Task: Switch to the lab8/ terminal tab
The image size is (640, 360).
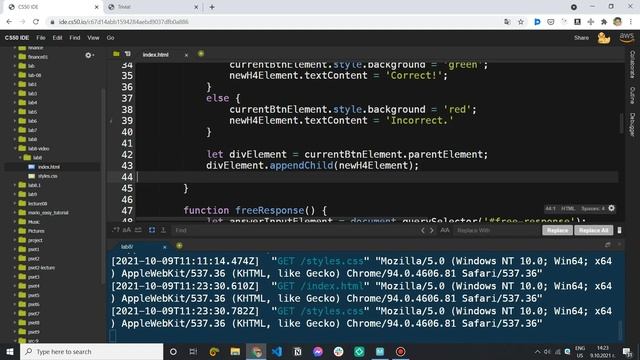Action: click(127, 247)
